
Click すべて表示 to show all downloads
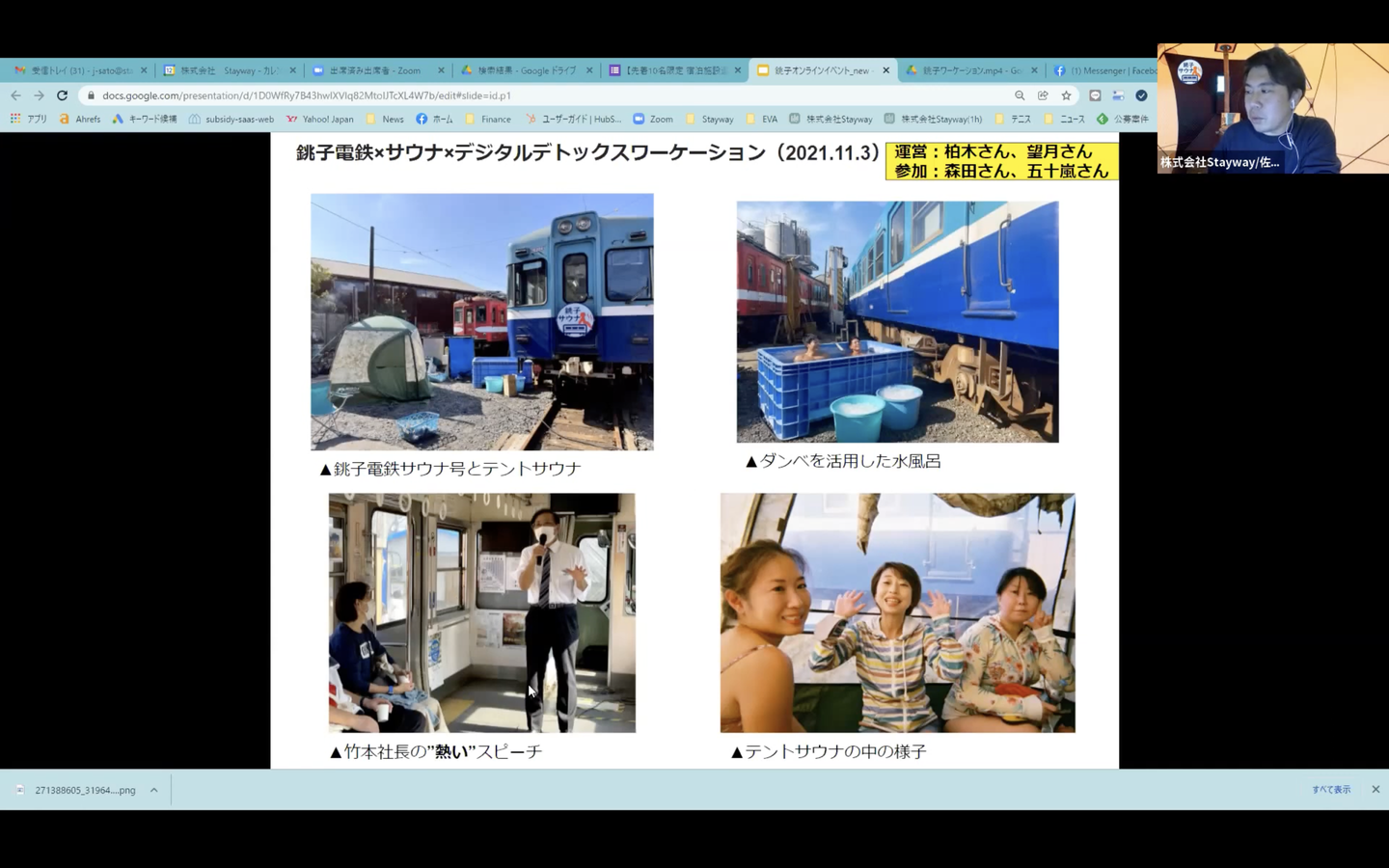1331,790
